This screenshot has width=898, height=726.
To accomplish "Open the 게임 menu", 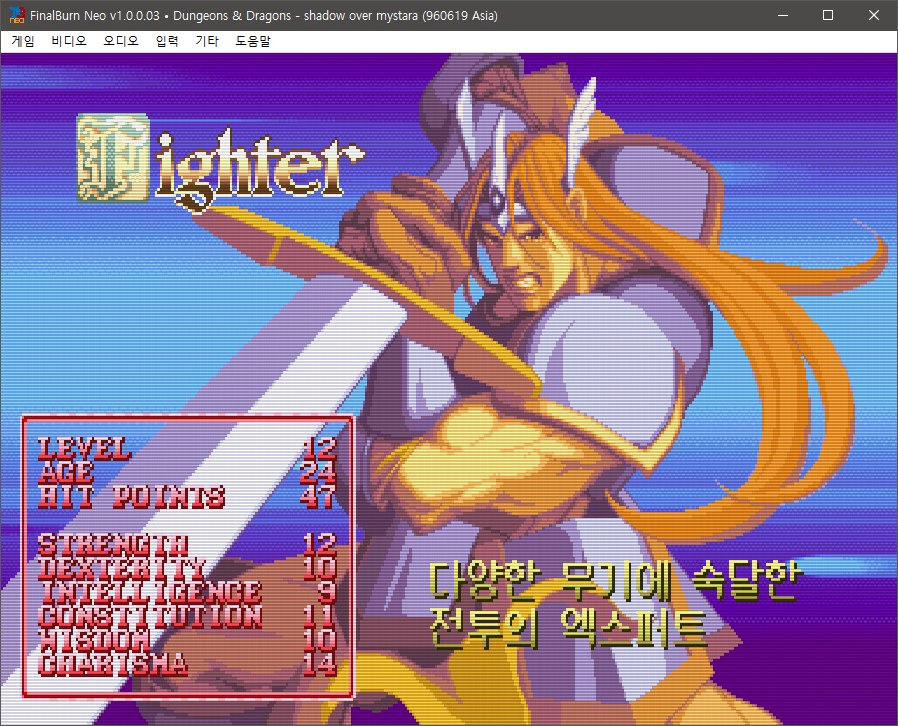I will tap(23, 41).
